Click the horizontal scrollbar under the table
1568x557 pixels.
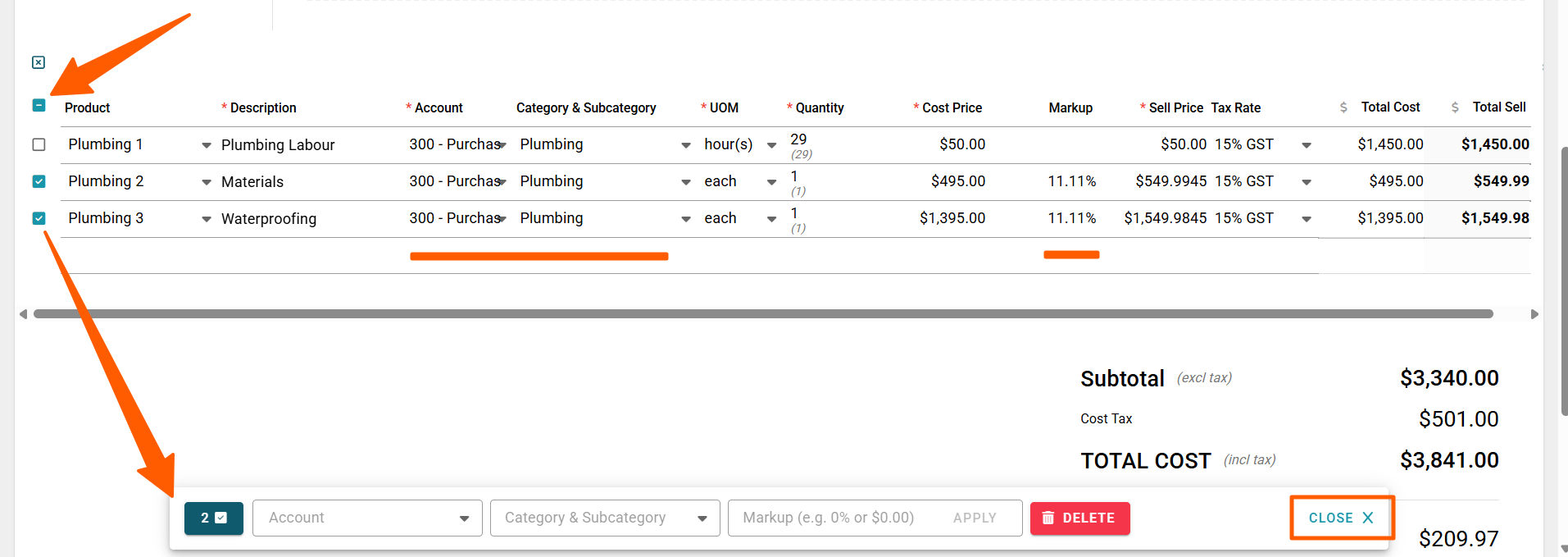[x=762, y=314]
